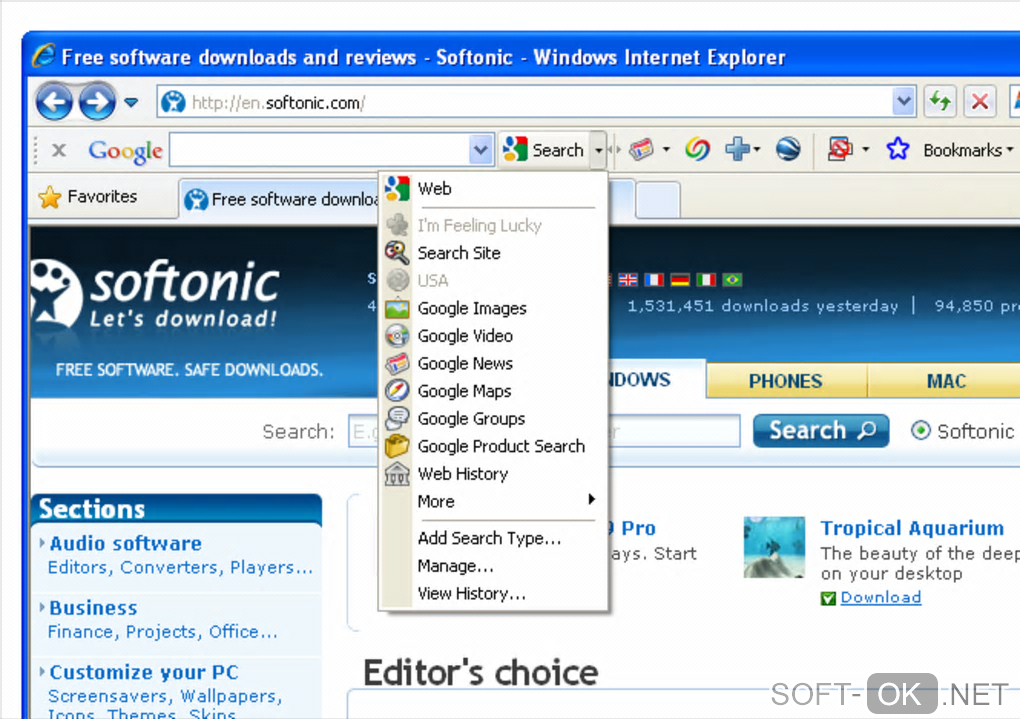Click the Search Site magnifier icon
The height and width of the screenshot is (719, 1020).
click(397, 252)
